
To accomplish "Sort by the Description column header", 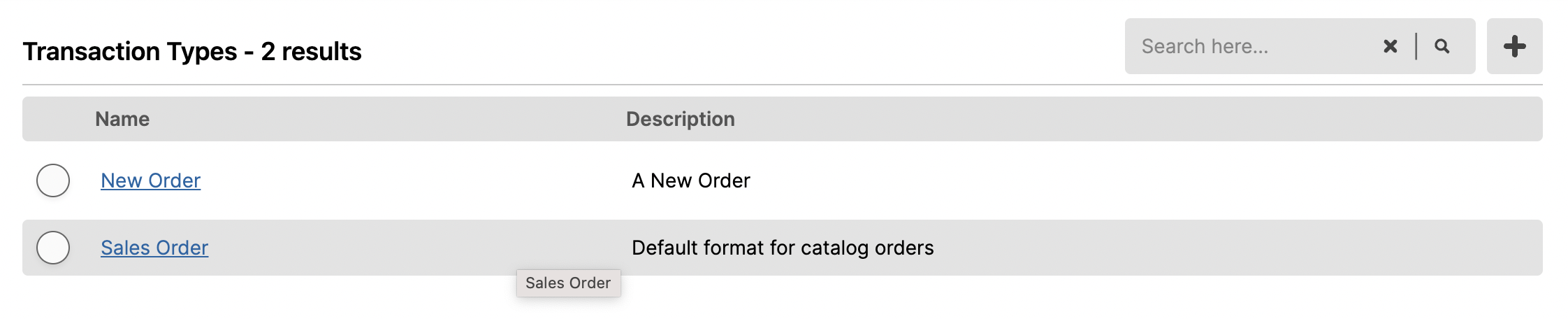I will 680,119.
